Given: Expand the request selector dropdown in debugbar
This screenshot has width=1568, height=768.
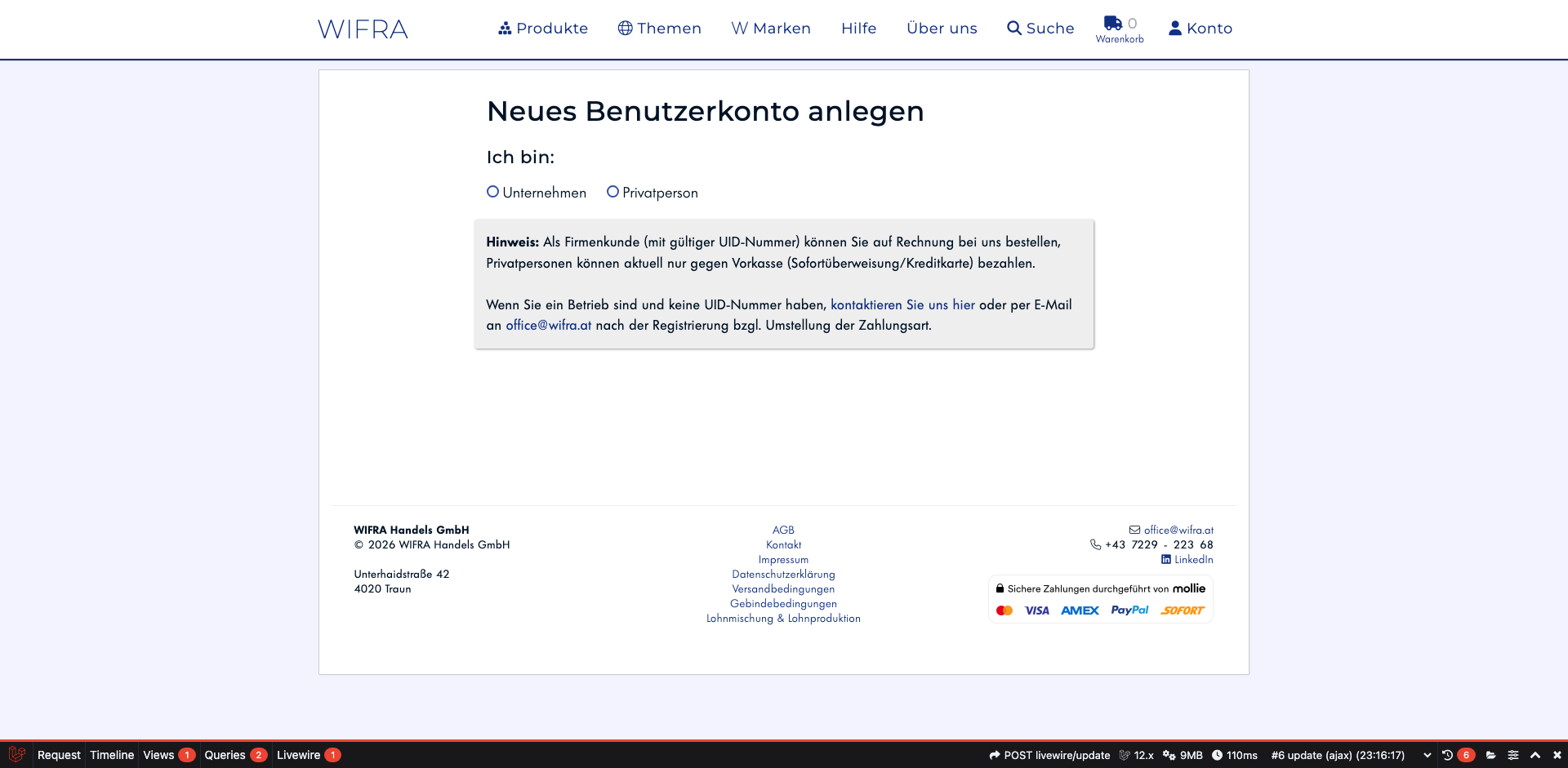Looking at the screenshot, I should [1428, 755].
